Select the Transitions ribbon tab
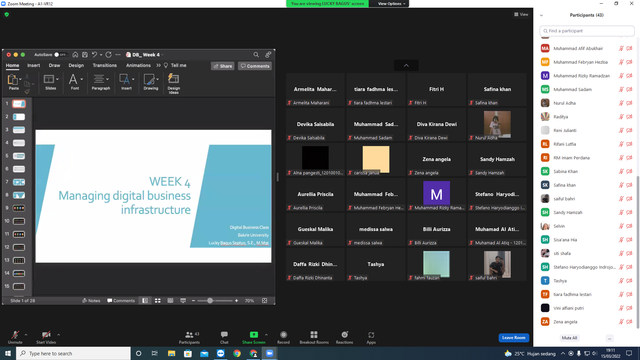 tap(104, 65)
